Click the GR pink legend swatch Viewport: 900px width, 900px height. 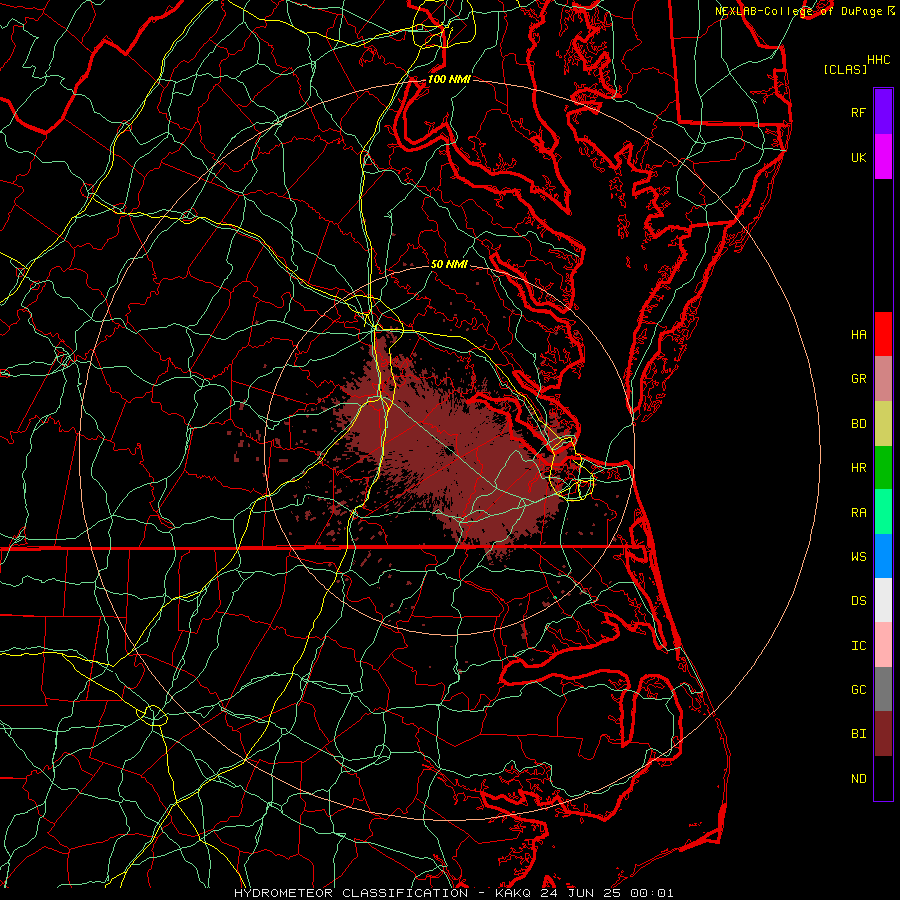[883, 378]
